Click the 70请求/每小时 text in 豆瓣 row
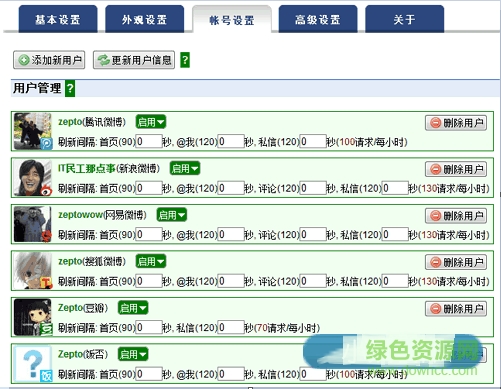The height and width of the screenshot is (389, 501). [x=288, y=328]
